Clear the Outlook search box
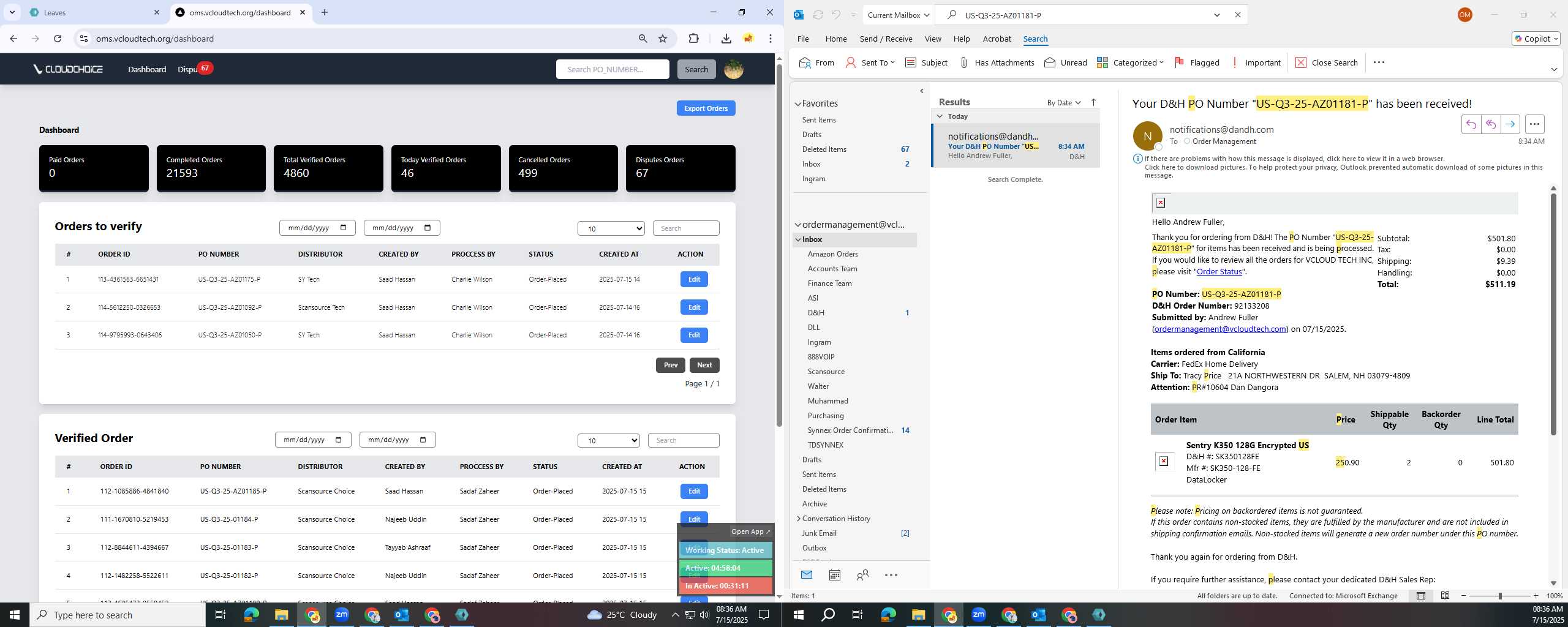This screenshot has height=627, width=1568. pos(1237,15)
